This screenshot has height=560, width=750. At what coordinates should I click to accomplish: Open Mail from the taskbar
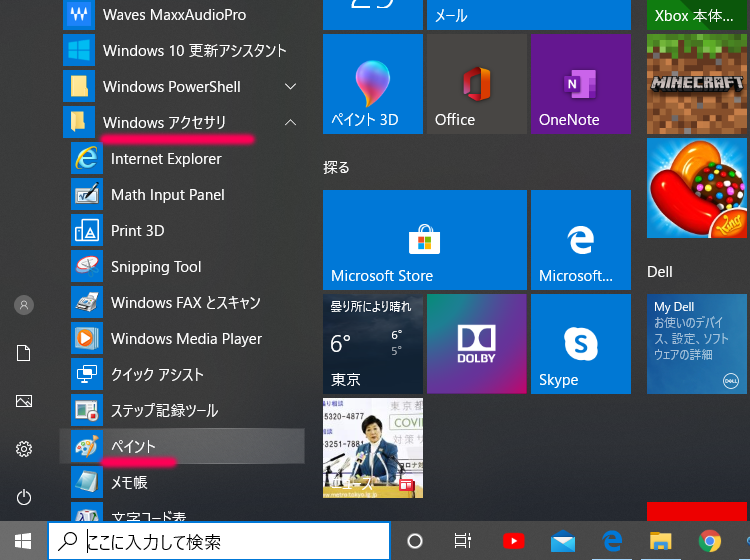tap(562, 541)
